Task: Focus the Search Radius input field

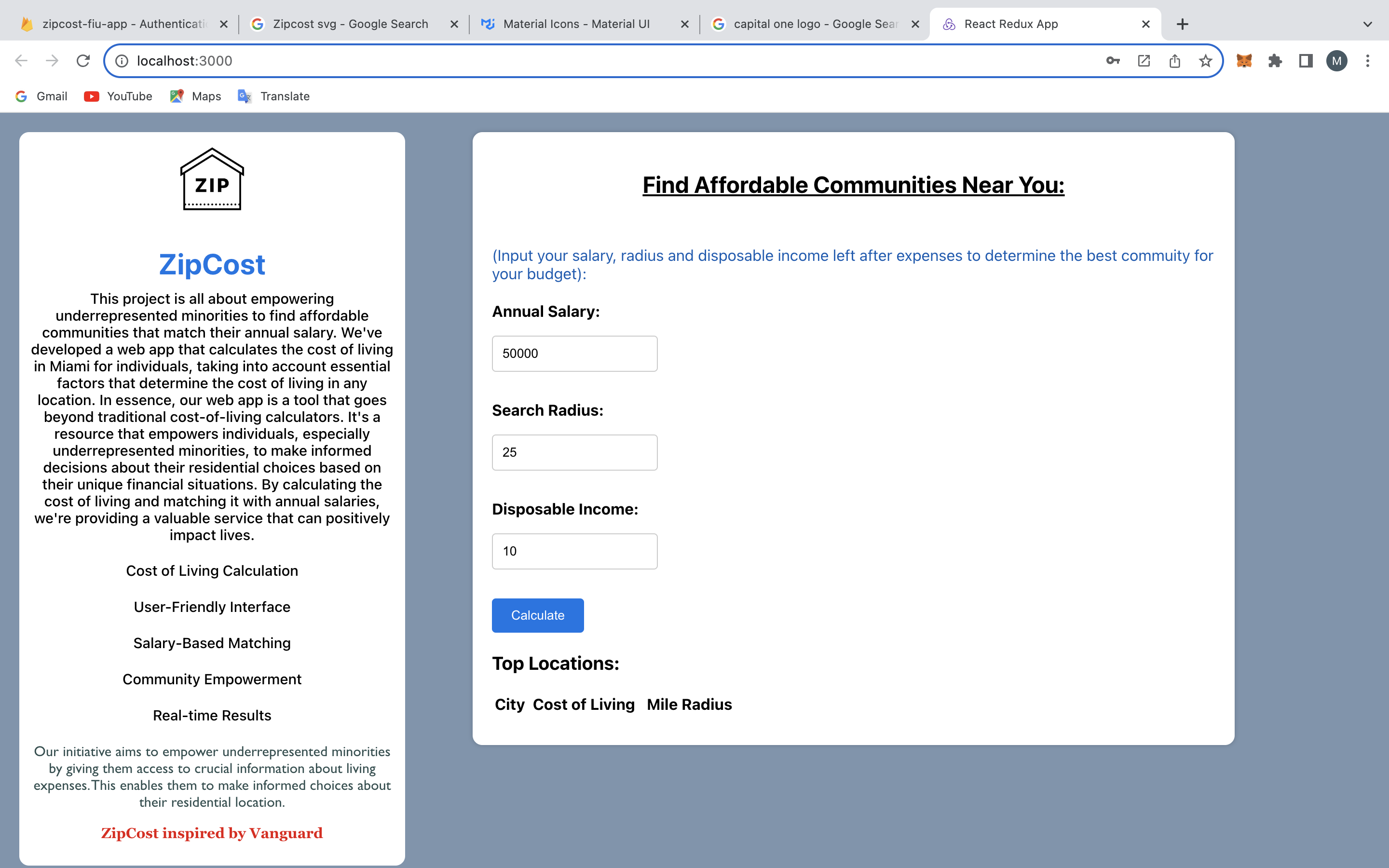Action: coord(574,452)
